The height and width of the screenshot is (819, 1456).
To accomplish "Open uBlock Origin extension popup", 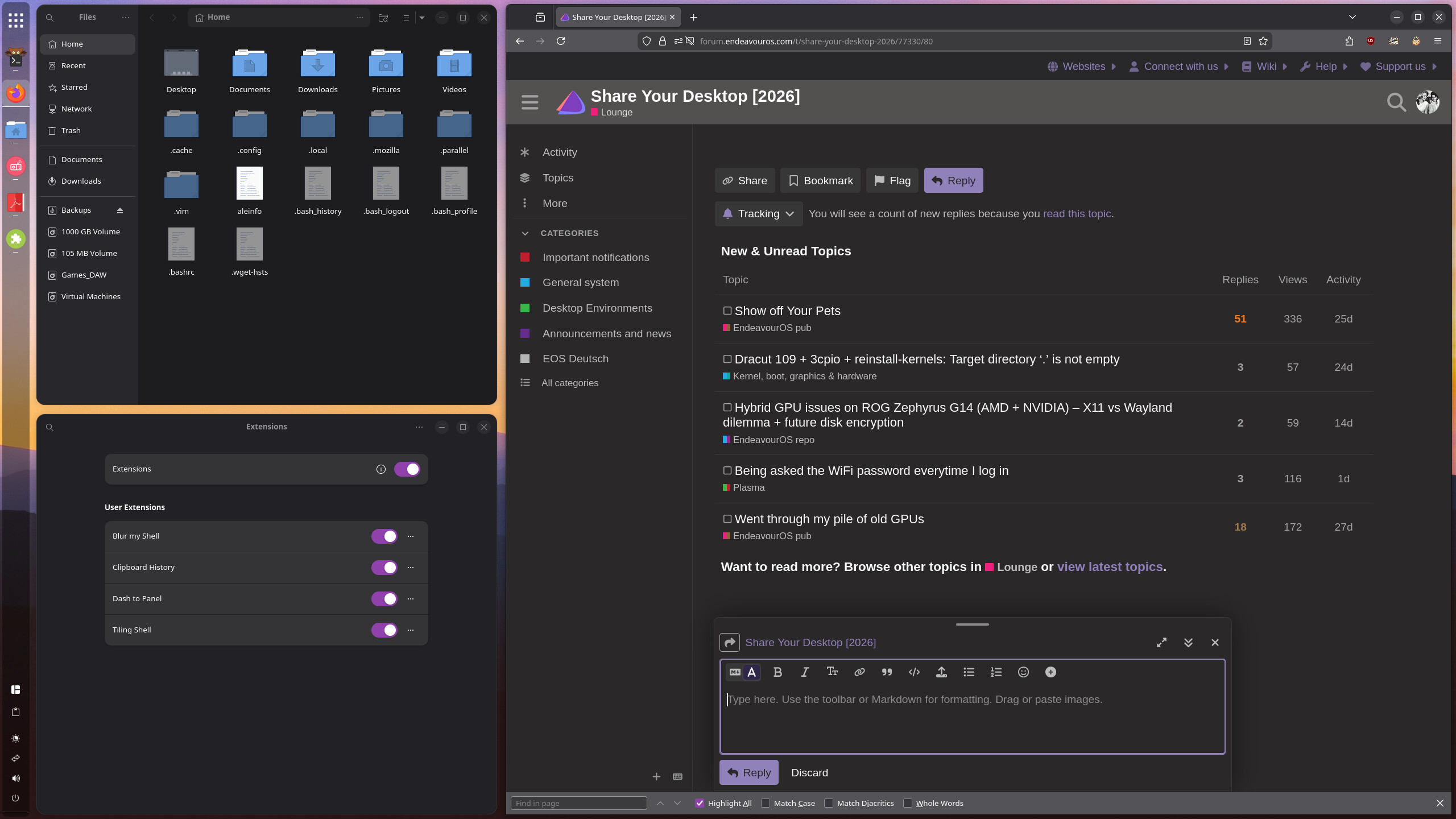I will (1371, 41).
